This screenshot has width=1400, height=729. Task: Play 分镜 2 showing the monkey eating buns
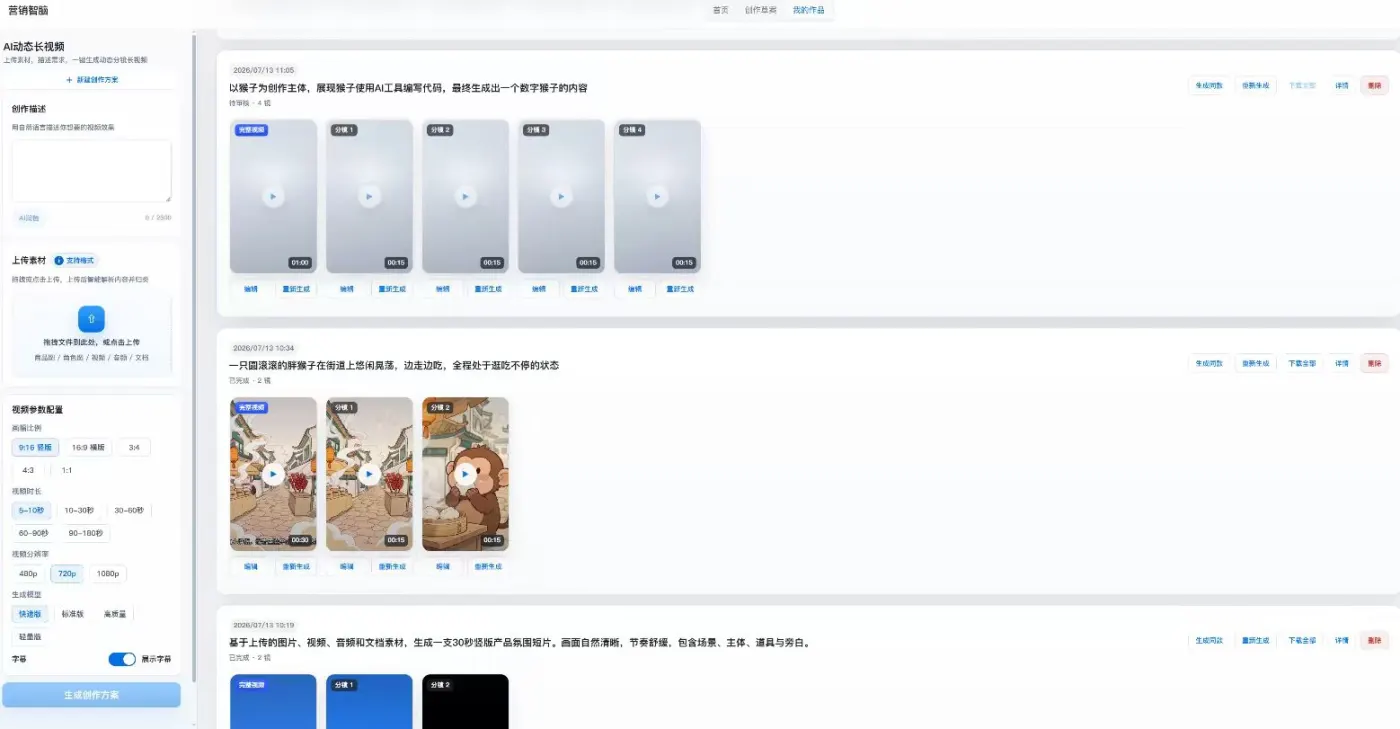[x=465, y=475]
